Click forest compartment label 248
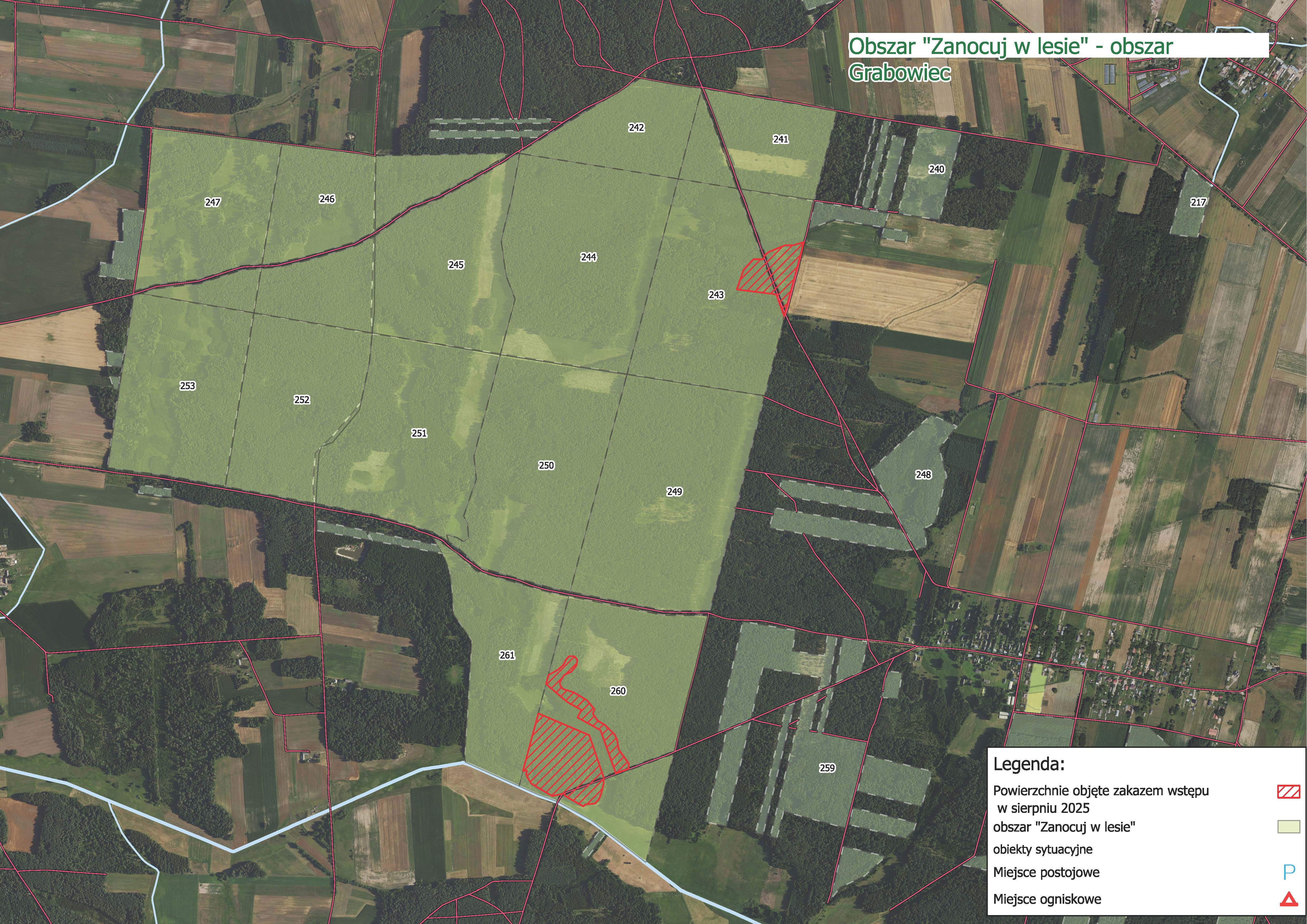Viewport: 1307px width, 924px height. click(923, 475)
